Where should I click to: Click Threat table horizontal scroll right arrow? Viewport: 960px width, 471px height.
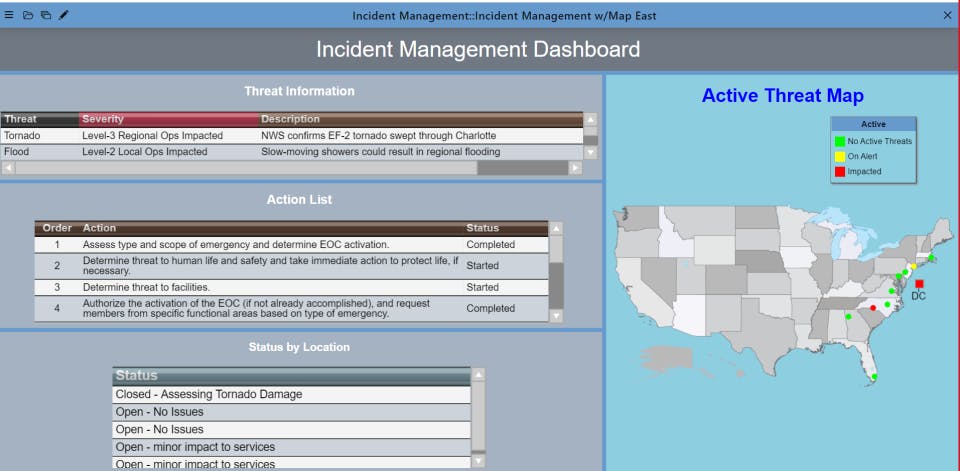[x=575, y=168]
